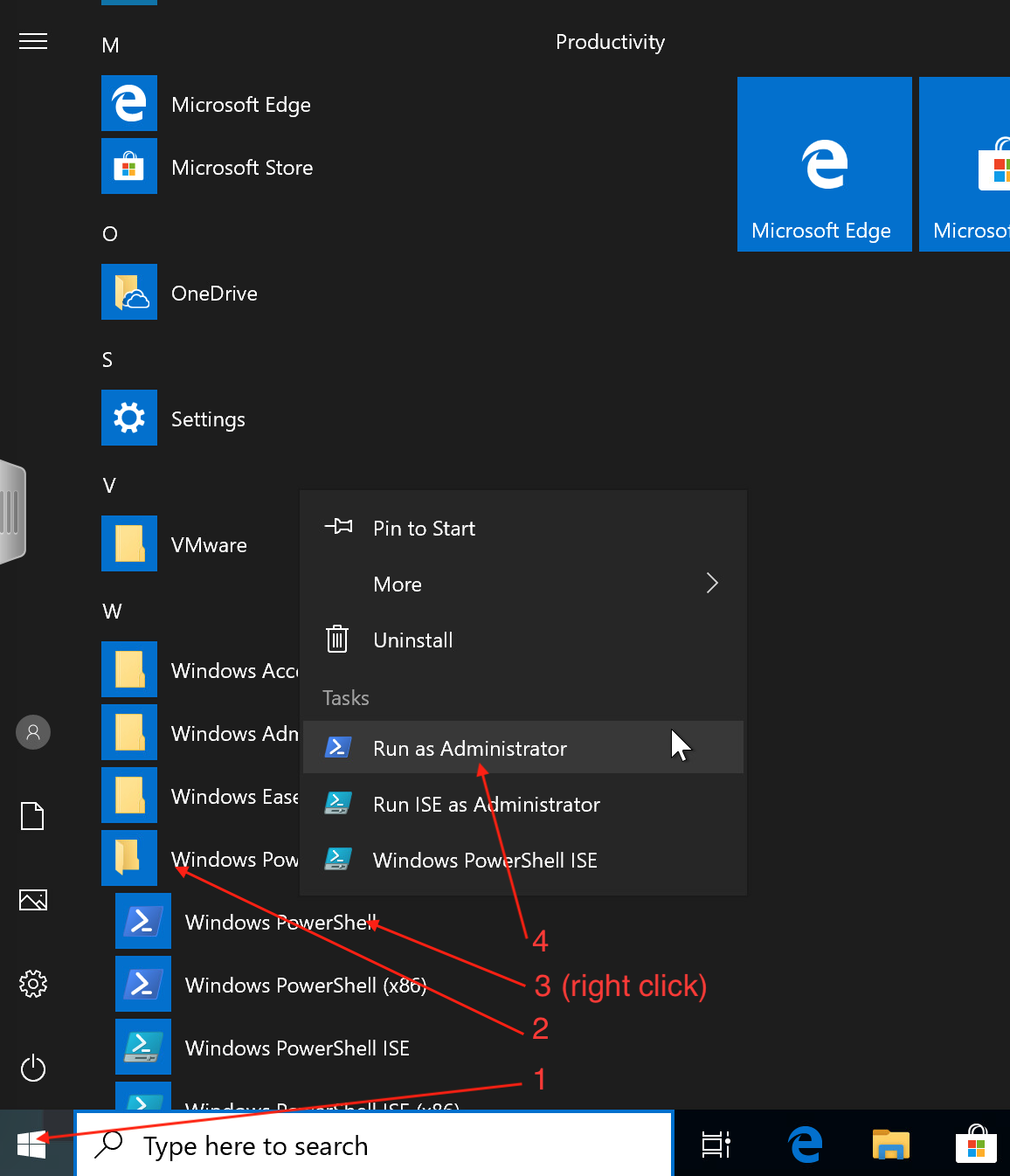
Task: Select Run as Administrator
Action: point(469,749)
